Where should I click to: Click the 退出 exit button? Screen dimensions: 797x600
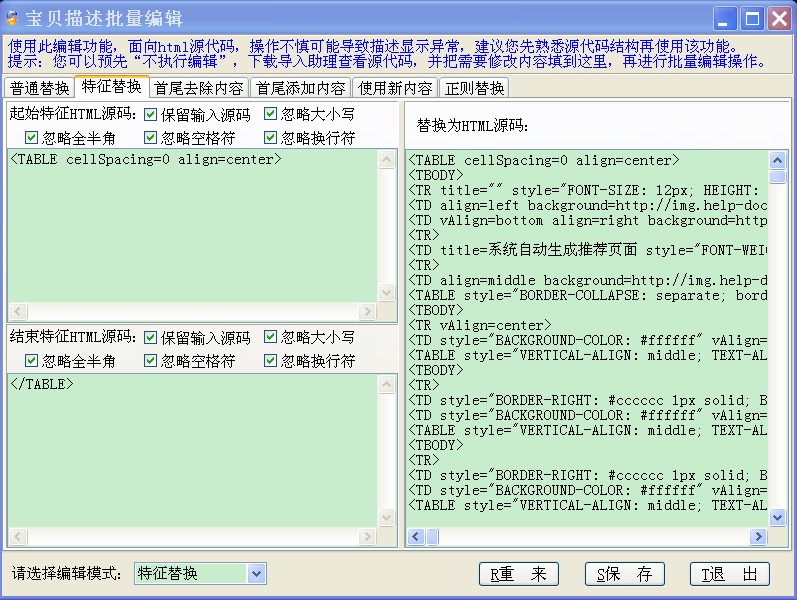(729, 574)
